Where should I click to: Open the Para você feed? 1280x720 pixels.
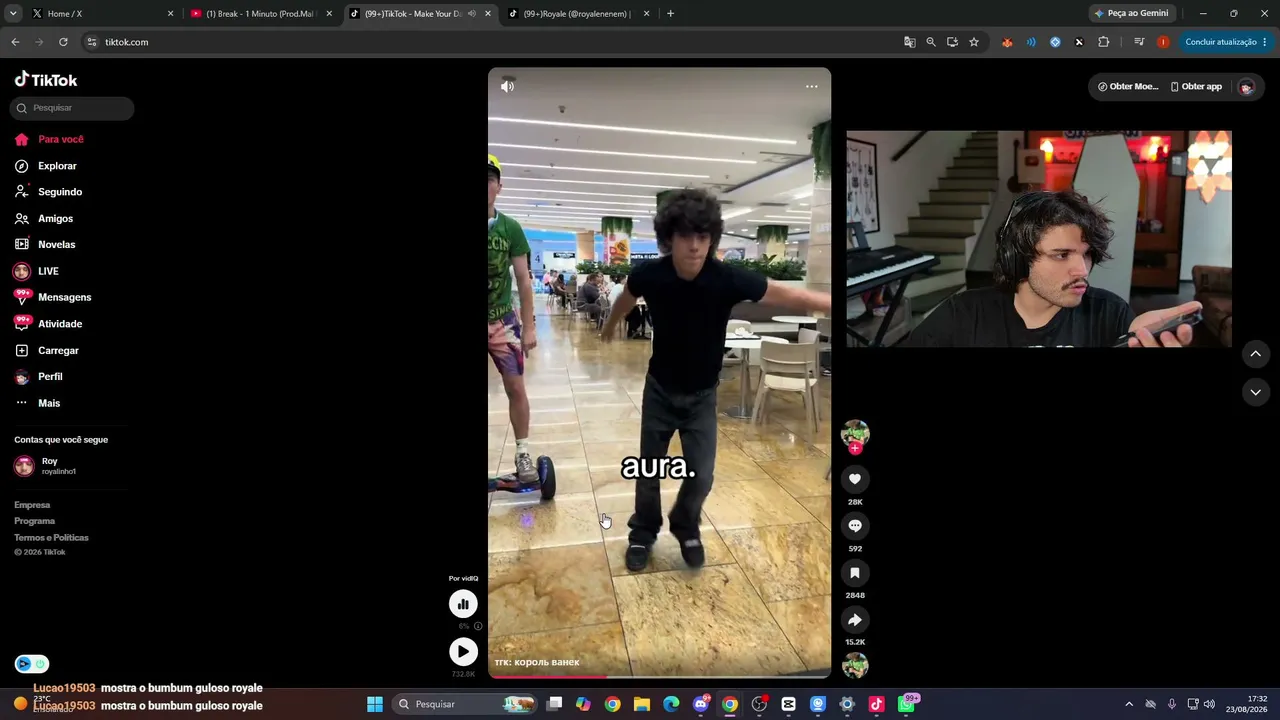tap(49, 140)
